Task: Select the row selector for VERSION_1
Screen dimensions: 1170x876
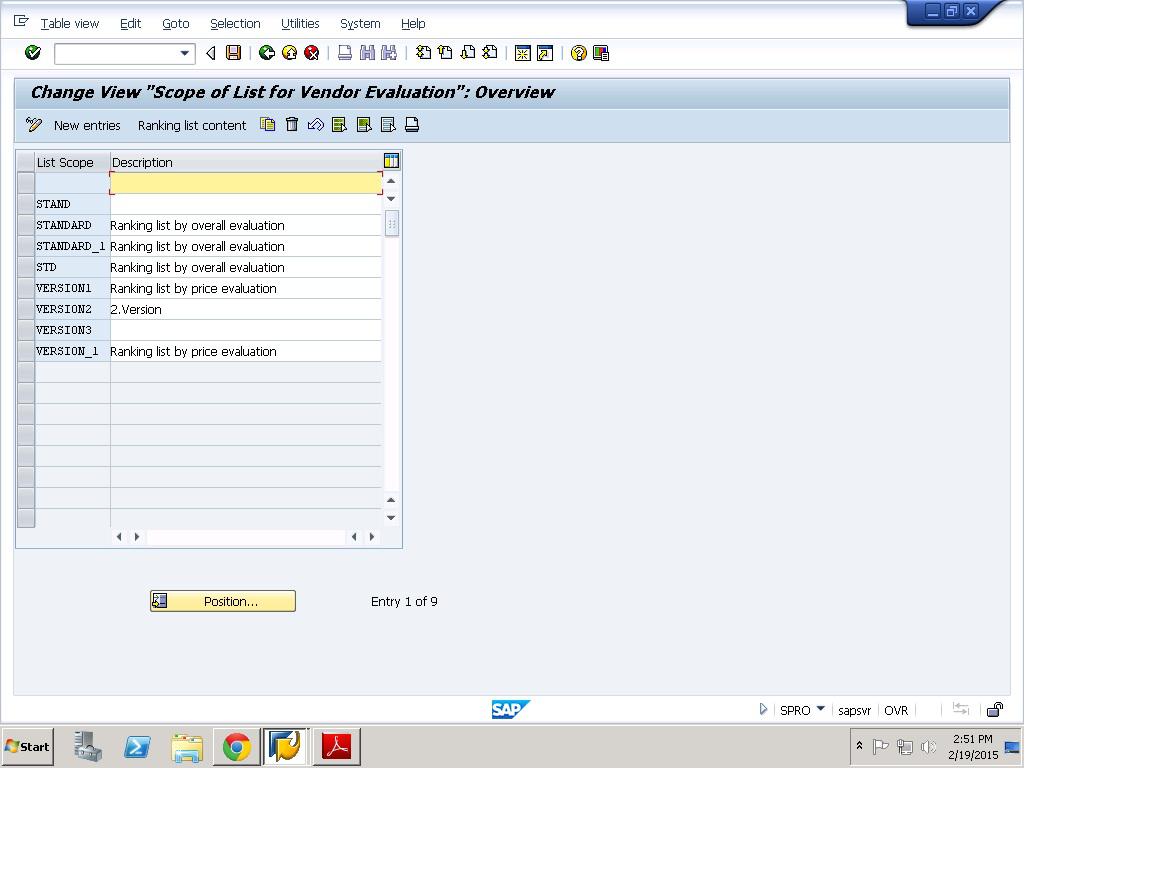Action: (26, 351)
